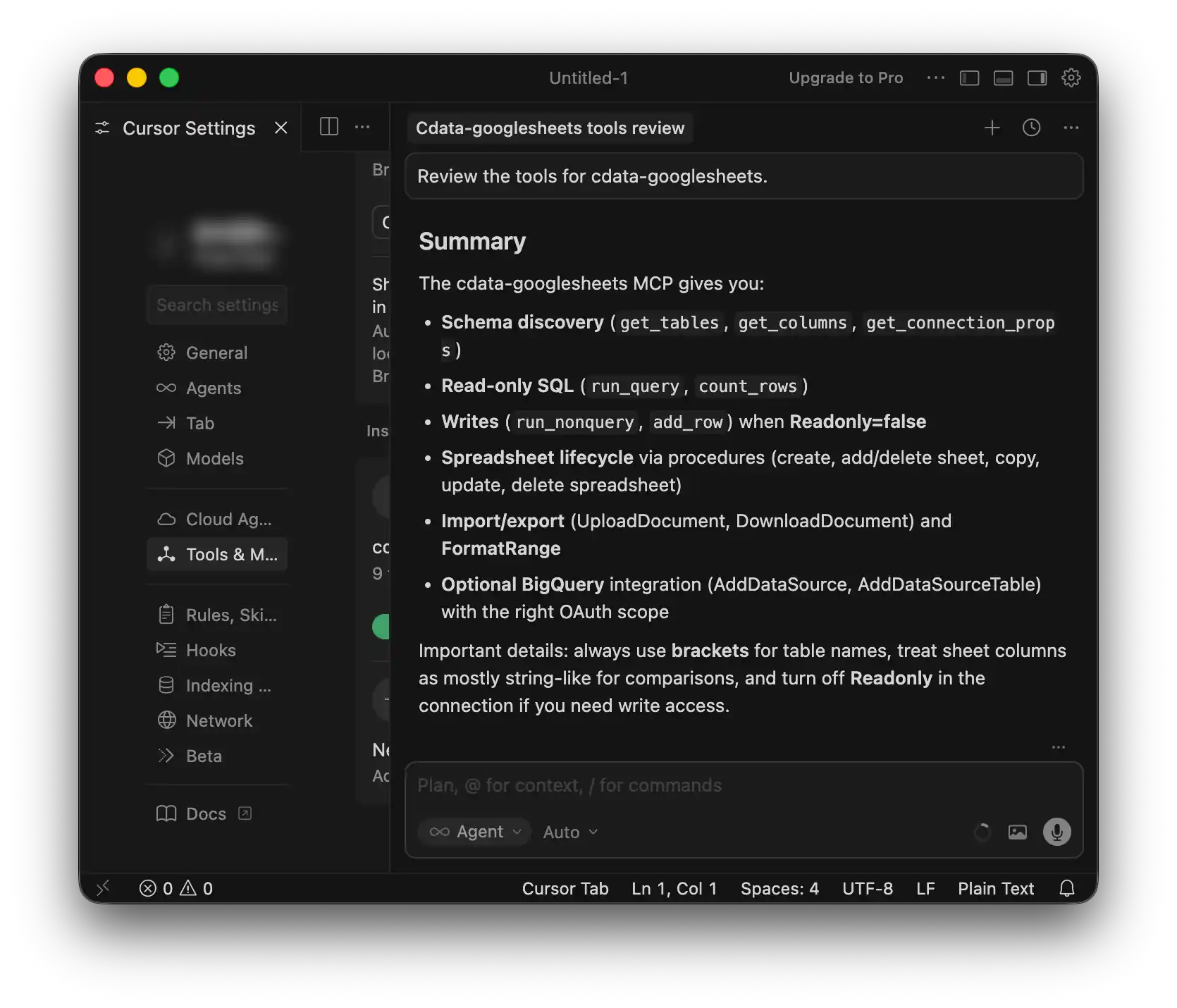Screen dimensions: 1177x1008
Task: Attach an image using the image icon
Action: pos(1017,832)
